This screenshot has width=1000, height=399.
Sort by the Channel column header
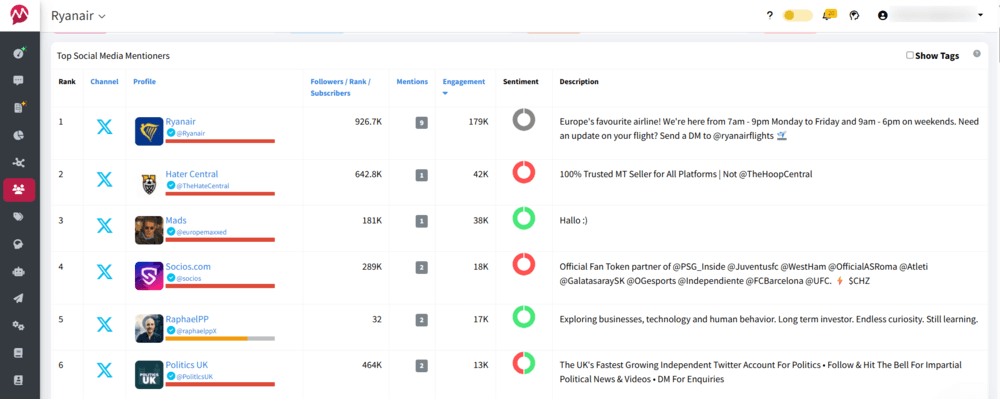click(104, 82)
